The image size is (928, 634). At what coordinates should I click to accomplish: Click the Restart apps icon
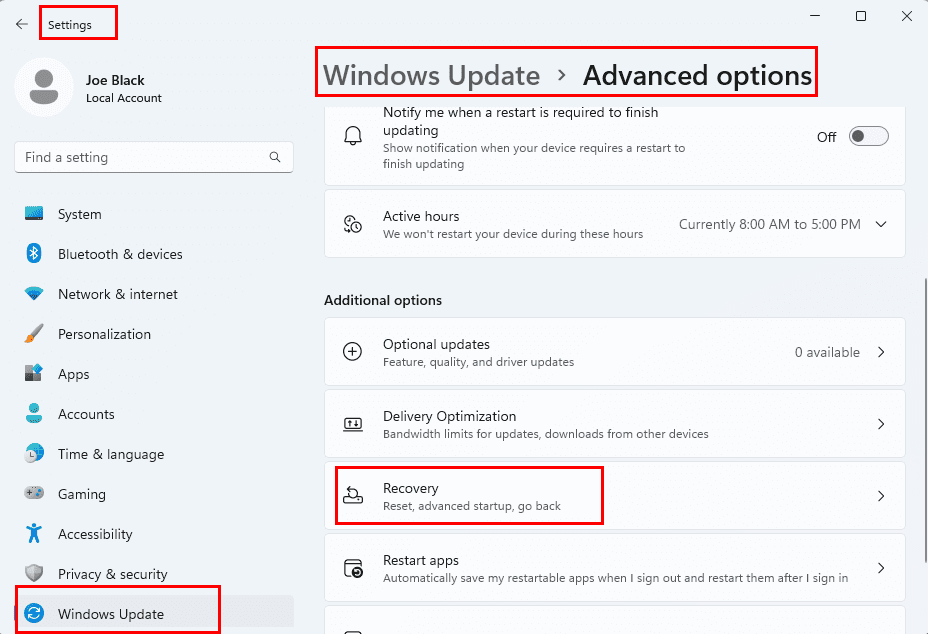click(353, 568)
